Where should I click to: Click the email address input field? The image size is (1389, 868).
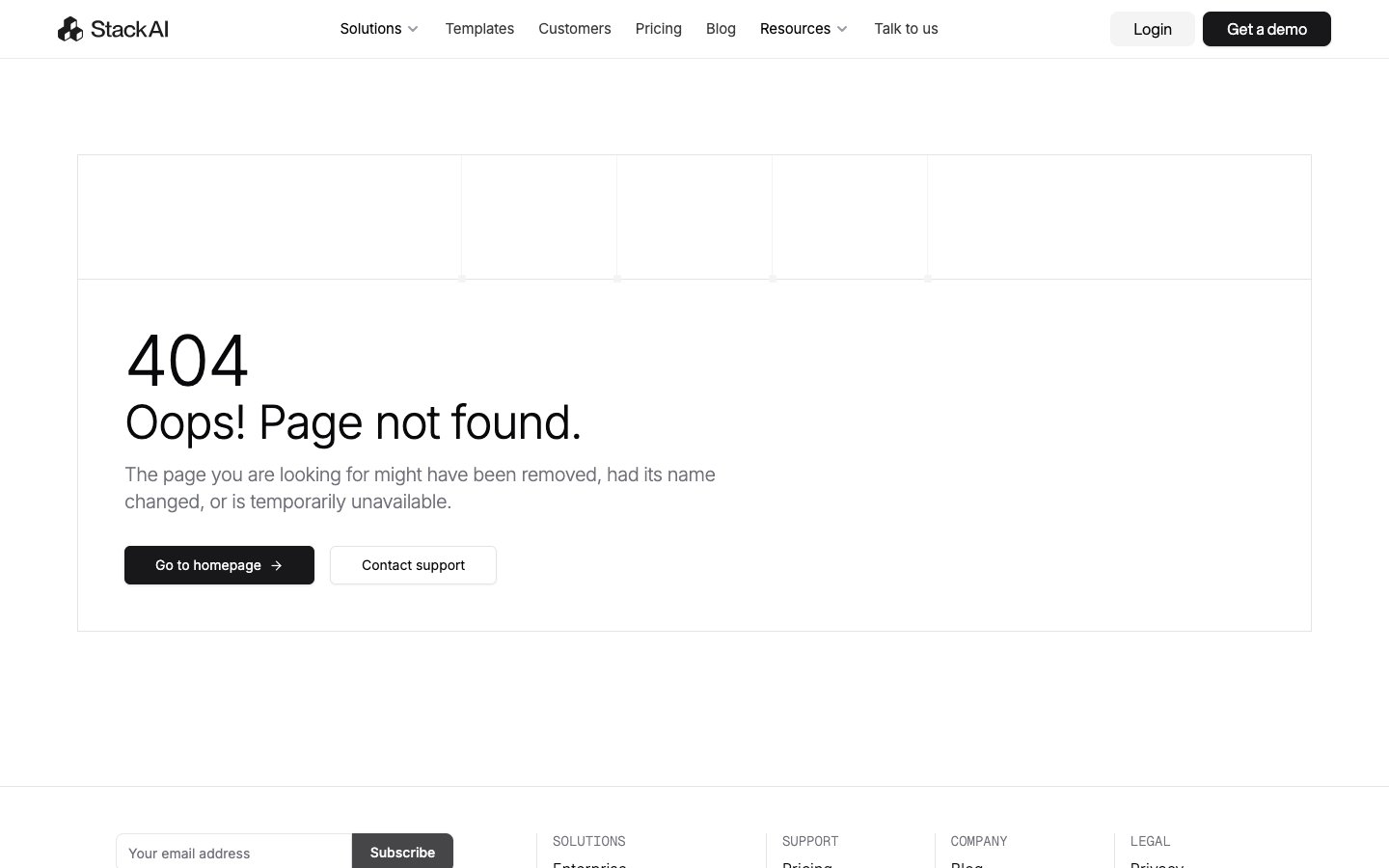point(234,853)
